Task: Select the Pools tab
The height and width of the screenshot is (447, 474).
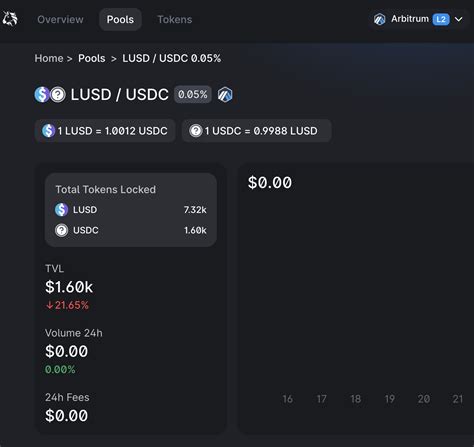Action: pos(120,20)
